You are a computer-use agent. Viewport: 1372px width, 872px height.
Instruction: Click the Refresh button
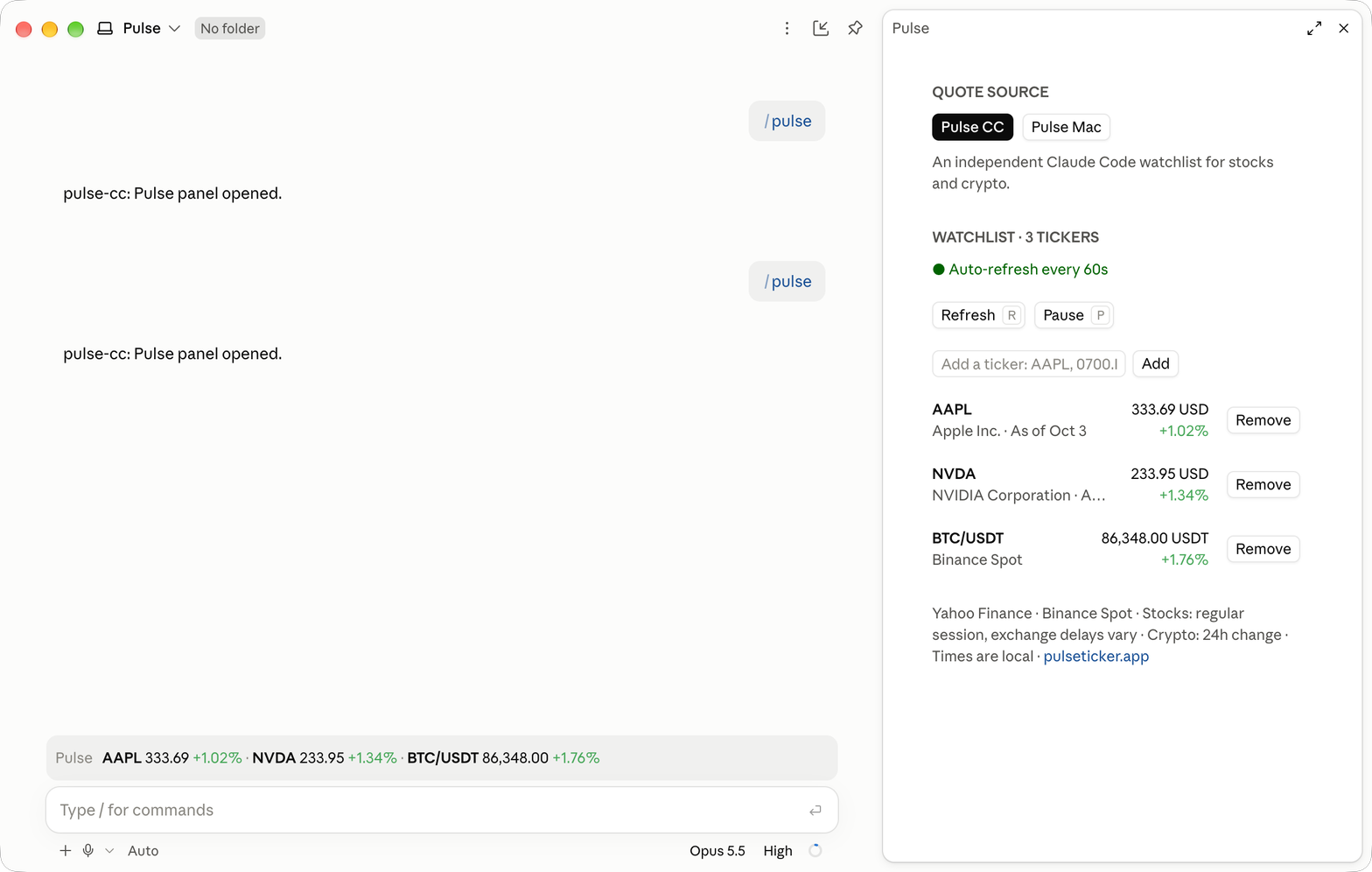tap(978, 315)
